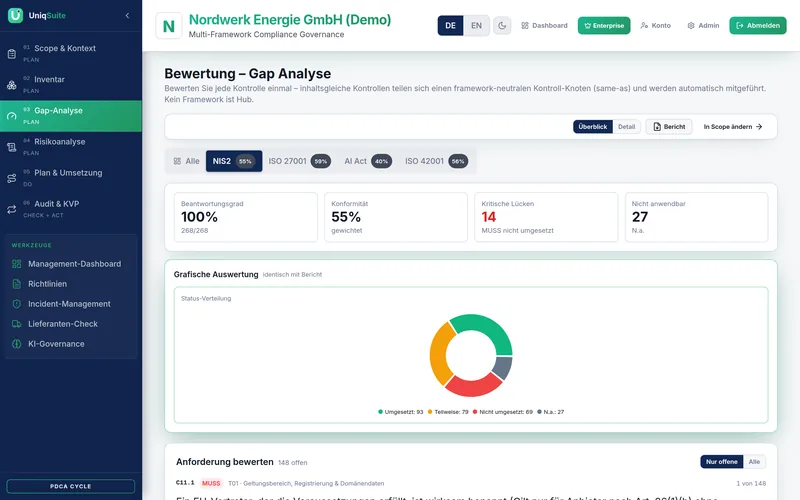800x500 pixels.
Task: Click the Konto user icon
Action: click(x=644, y=26)
